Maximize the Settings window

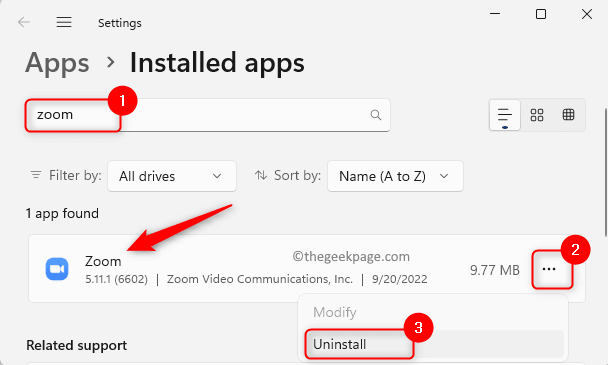click(x=541, y=14)
